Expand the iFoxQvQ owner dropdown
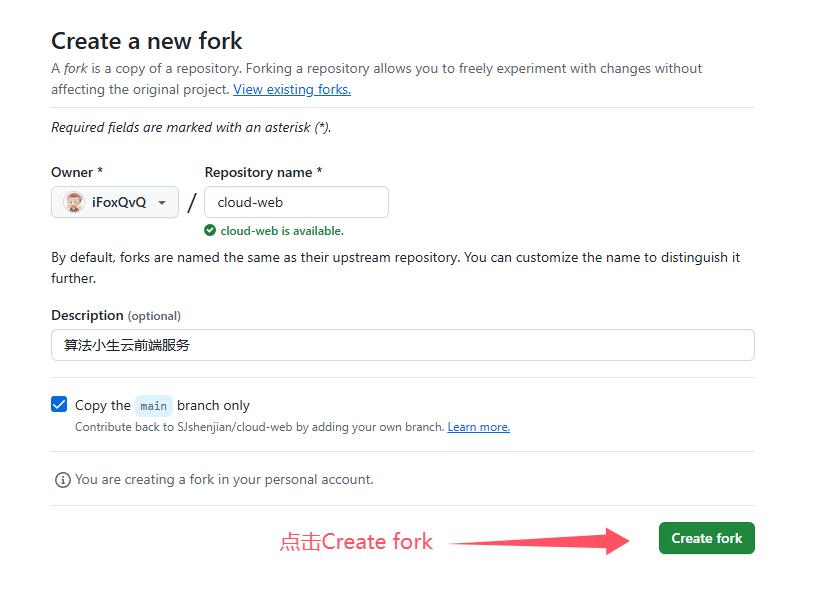Viewport: 813px width, 591px height. tap(115, 202)
